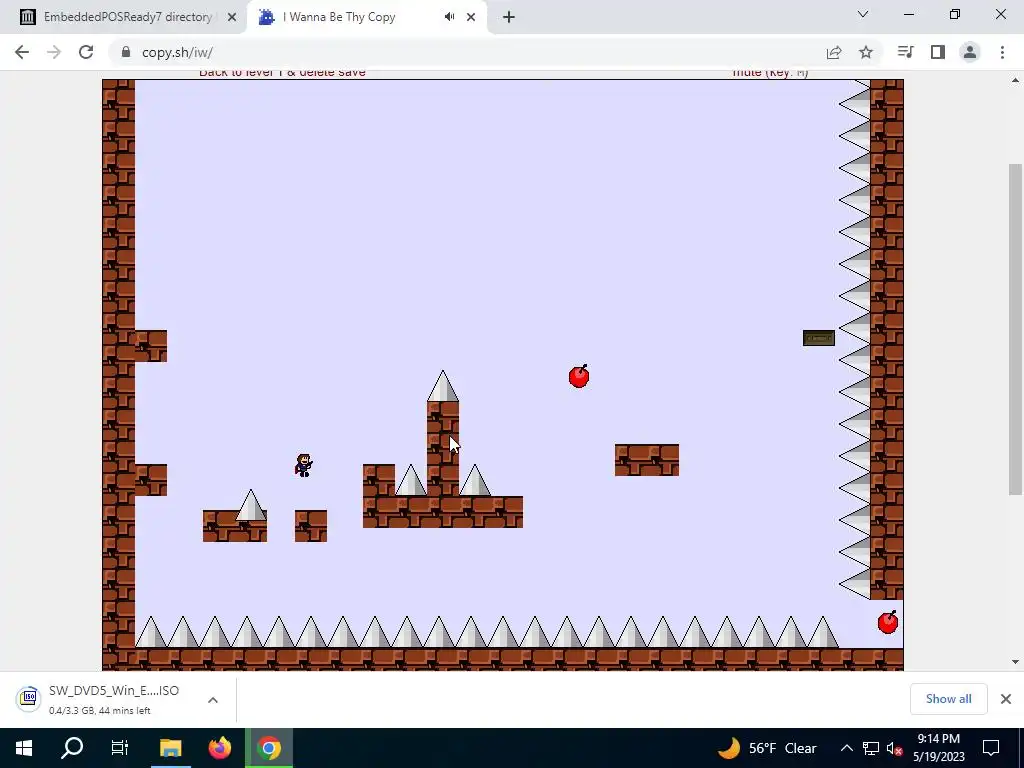
Task: Open the weather widget showing 56°F Clear
Action: [x=767, y=748]
